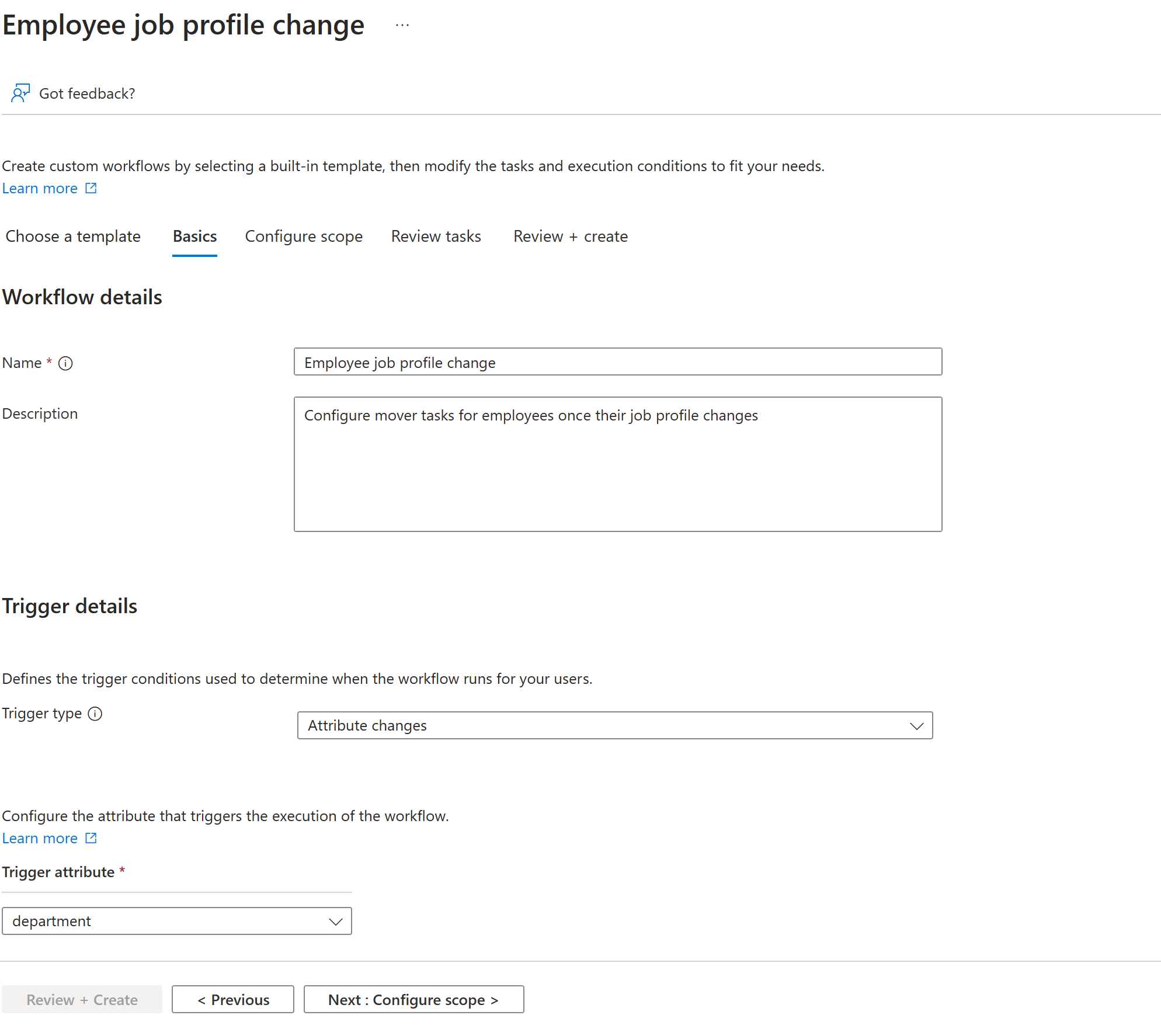Click the Learn more link in Trigger details
The height and width of the screenshot is (1036, 1161).
point(40,838)
